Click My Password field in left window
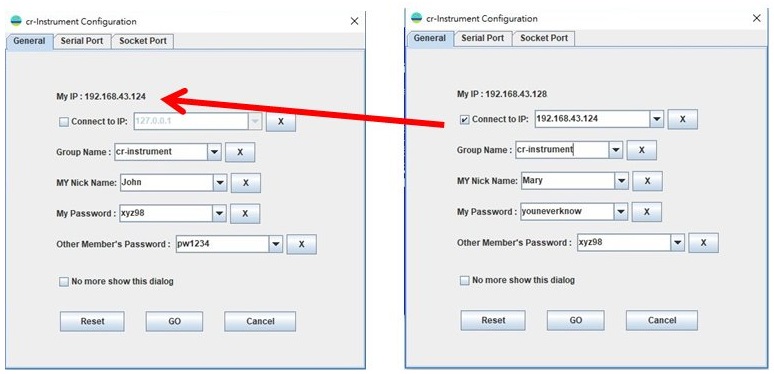This screenshot has height=374, width=774. pyautogui.click(x=166, y=214)
